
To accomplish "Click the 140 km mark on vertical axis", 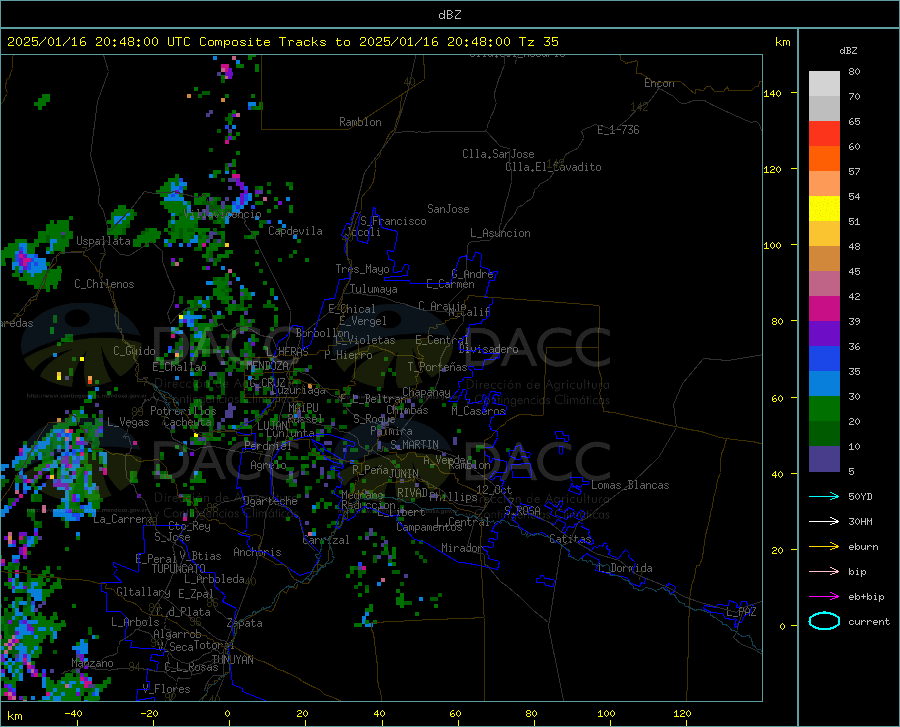I will coord(772,93).
